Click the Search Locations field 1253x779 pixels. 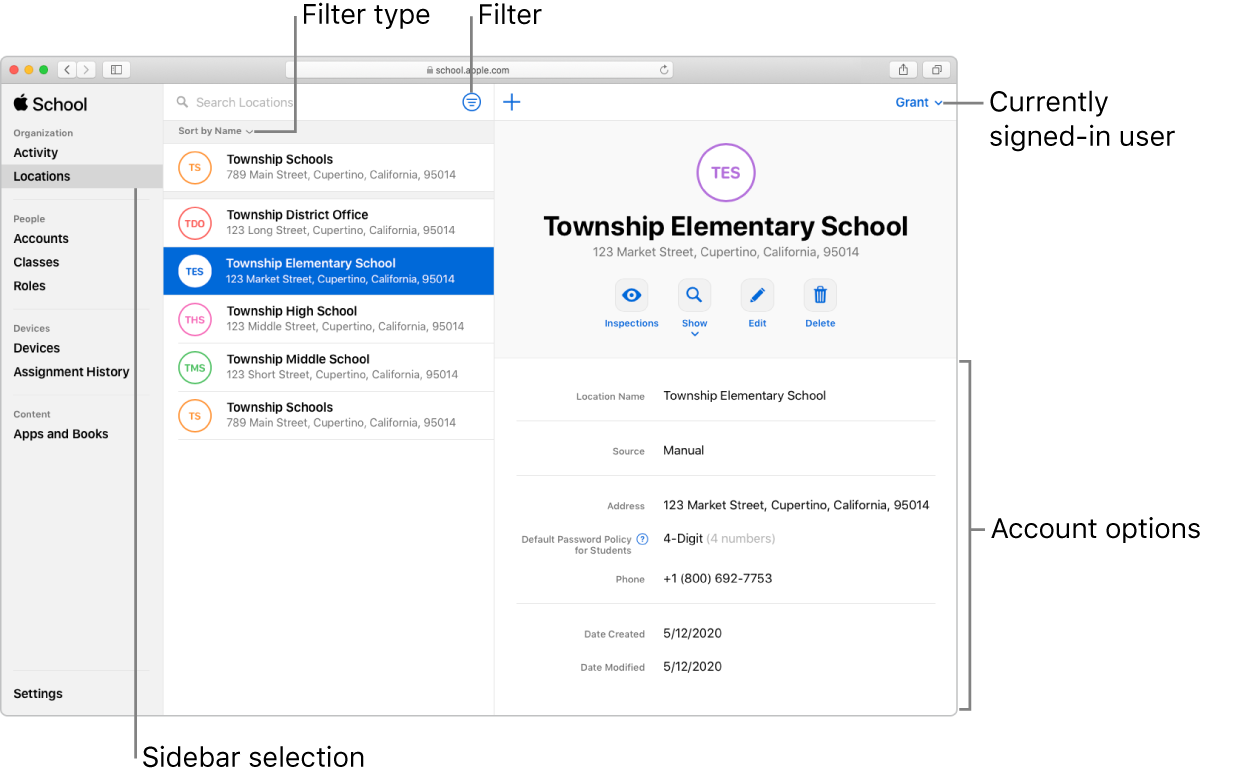click(x=310, y=102)
